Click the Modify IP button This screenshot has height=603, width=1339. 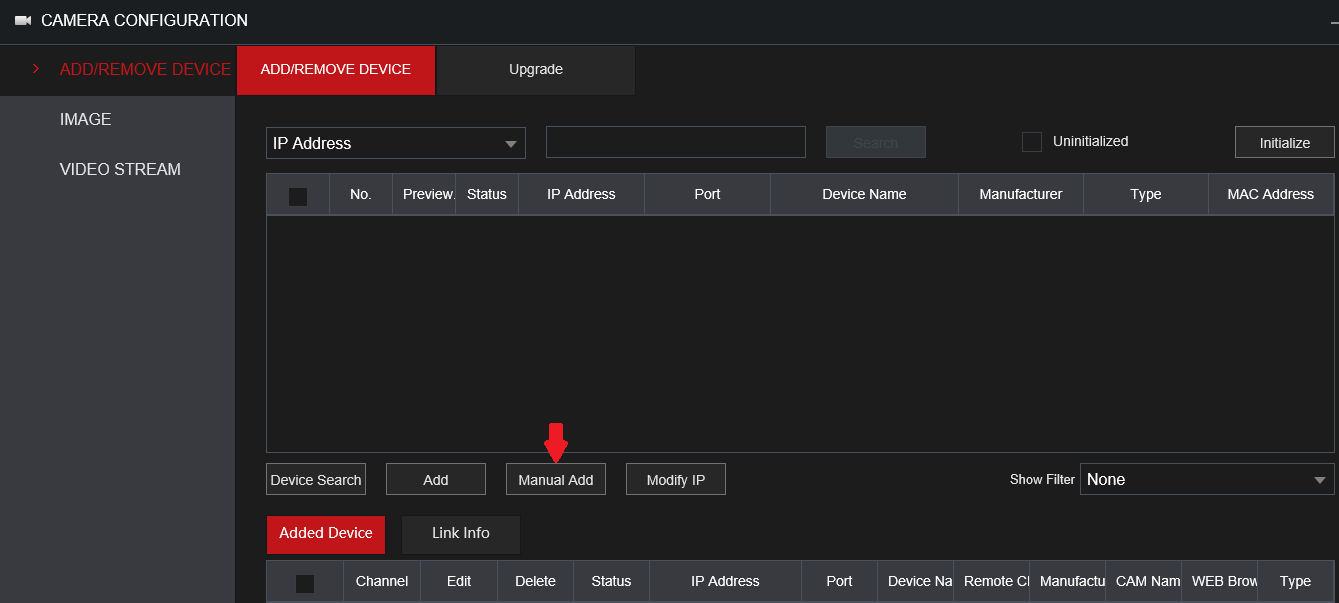[675, 479]
